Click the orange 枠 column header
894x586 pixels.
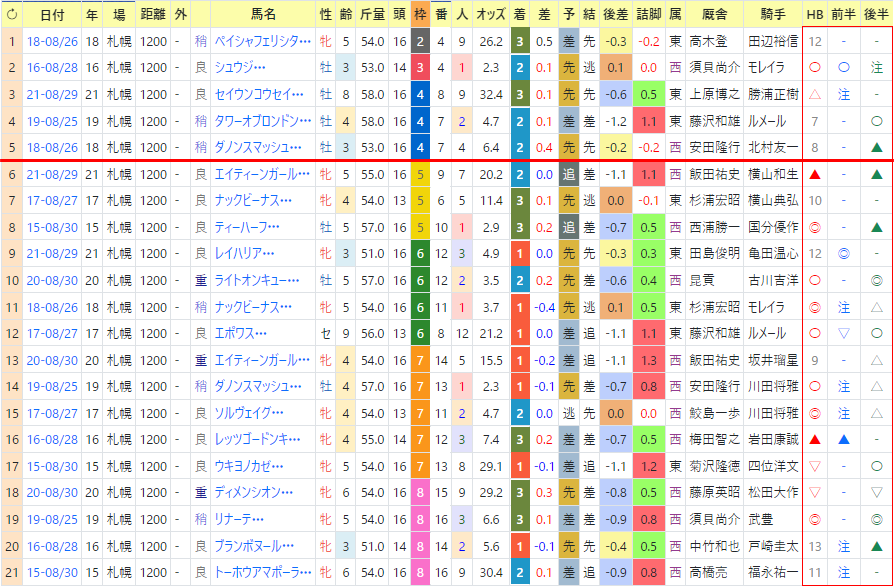420,15
